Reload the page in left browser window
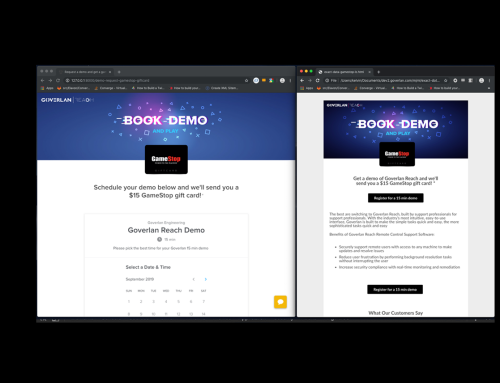Screen dimensions: 500x383 pos(58,80)
